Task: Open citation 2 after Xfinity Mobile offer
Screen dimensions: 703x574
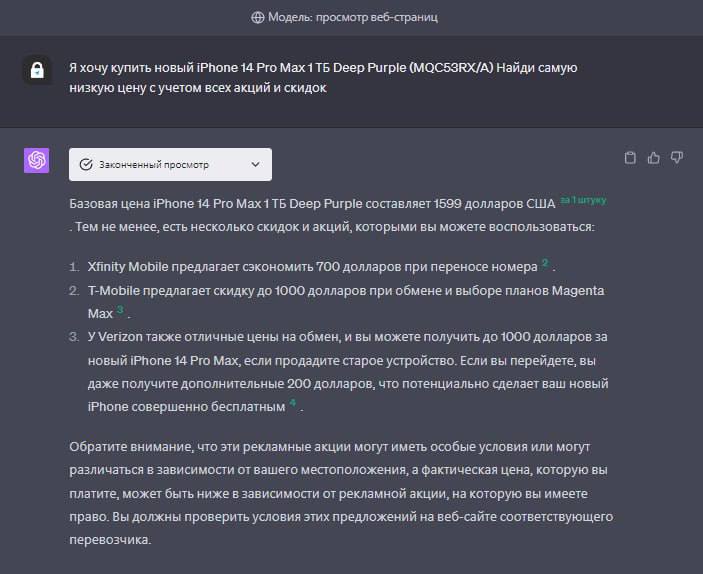Action: (x=545, y=263)
